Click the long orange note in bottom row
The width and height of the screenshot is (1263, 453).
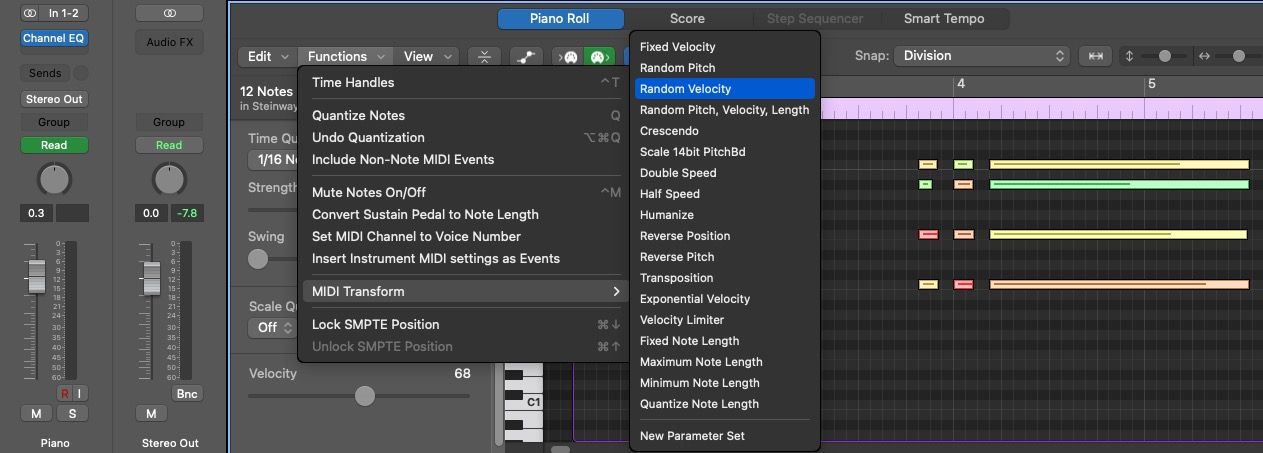[1118, 285]
